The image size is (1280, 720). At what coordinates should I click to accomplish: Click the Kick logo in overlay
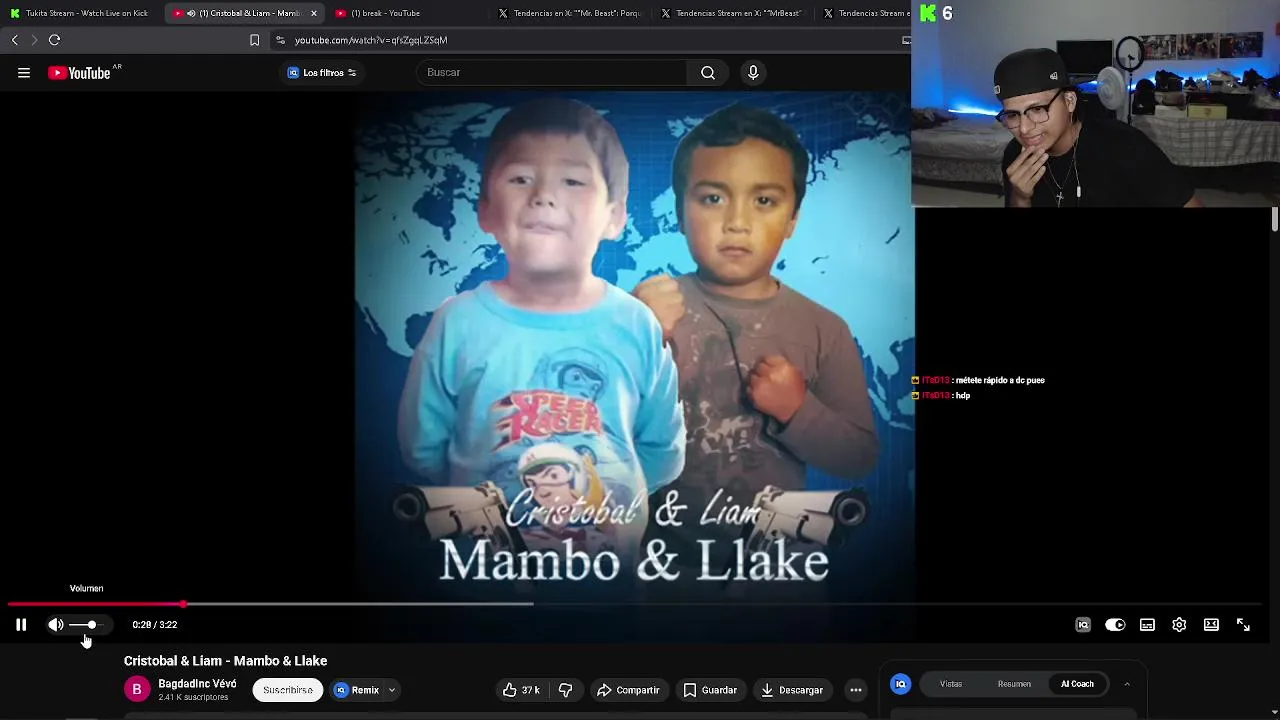click(929, 13)
